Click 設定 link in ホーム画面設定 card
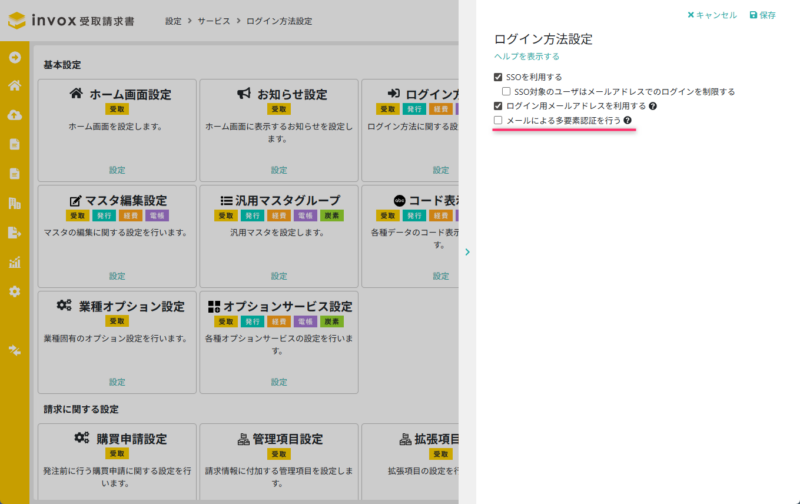 (117, 170)
